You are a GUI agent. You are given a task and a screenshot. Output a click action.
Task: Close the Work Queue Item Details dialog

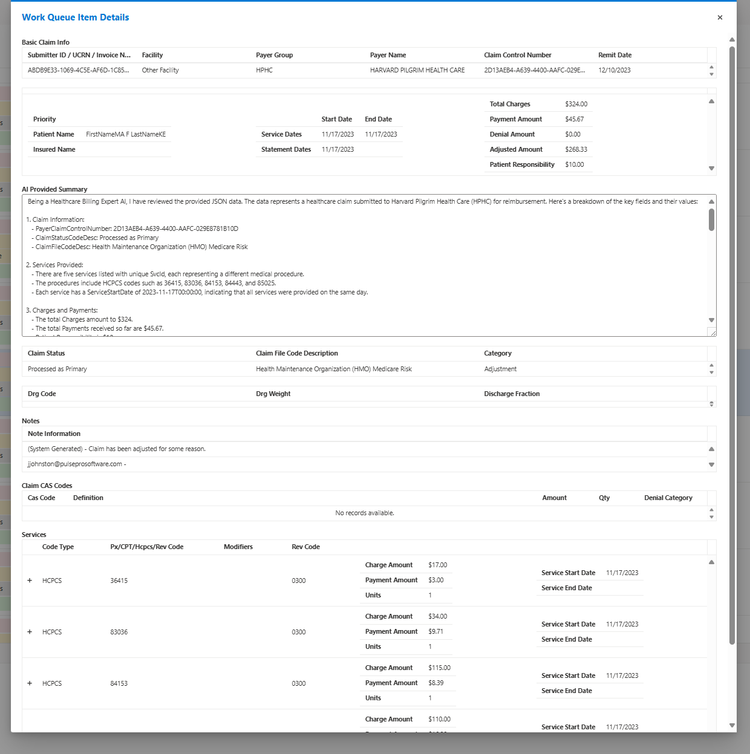720,17
